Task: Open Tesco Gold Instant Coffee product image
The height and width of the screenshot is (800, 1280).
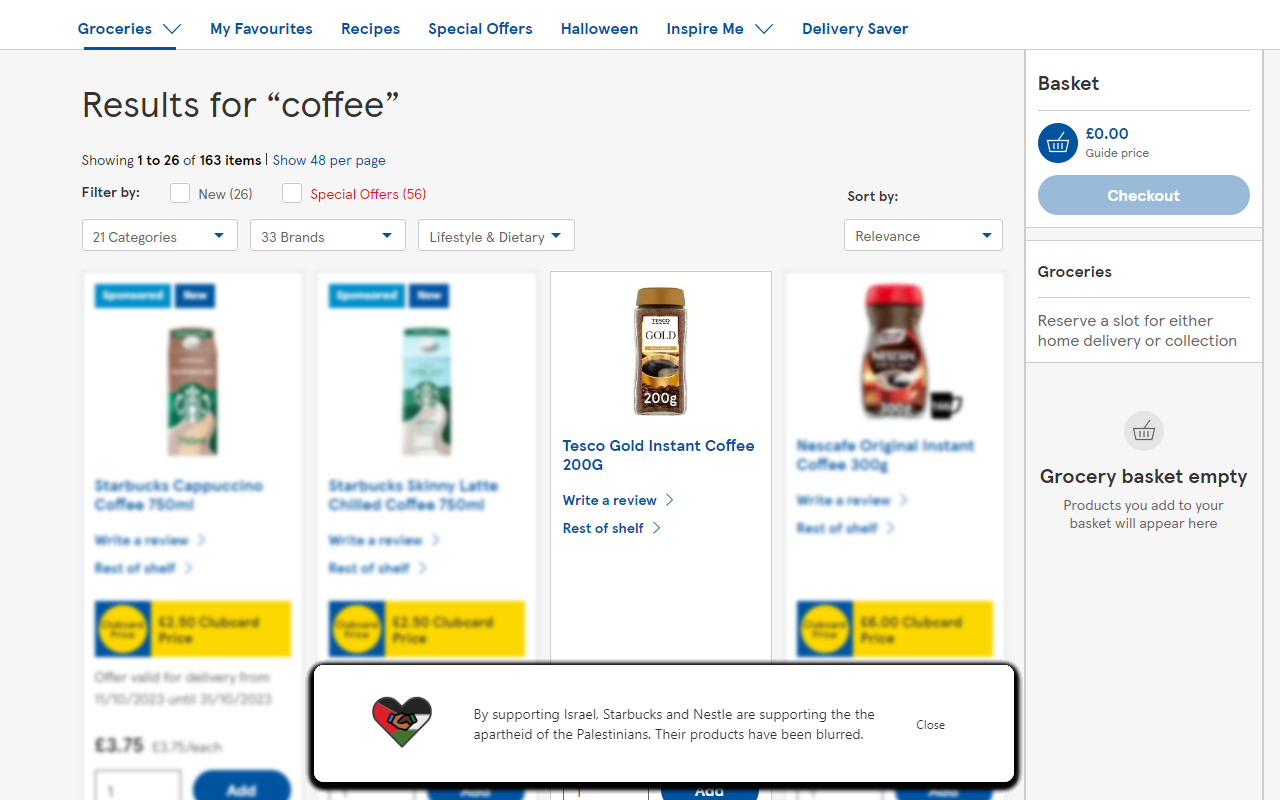Action: click(660, 351)
